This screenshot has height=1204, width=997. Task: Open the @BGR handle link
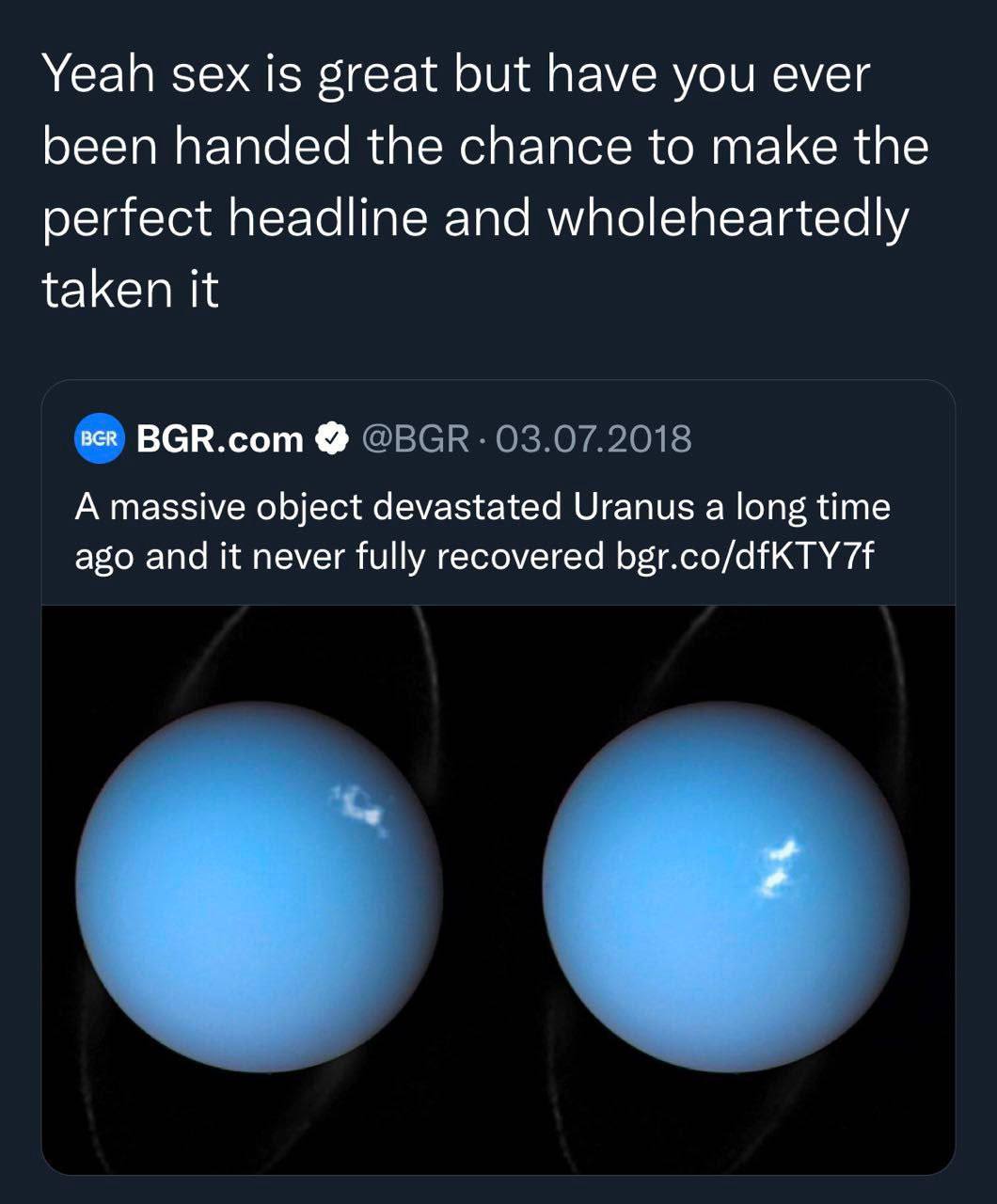415,439
